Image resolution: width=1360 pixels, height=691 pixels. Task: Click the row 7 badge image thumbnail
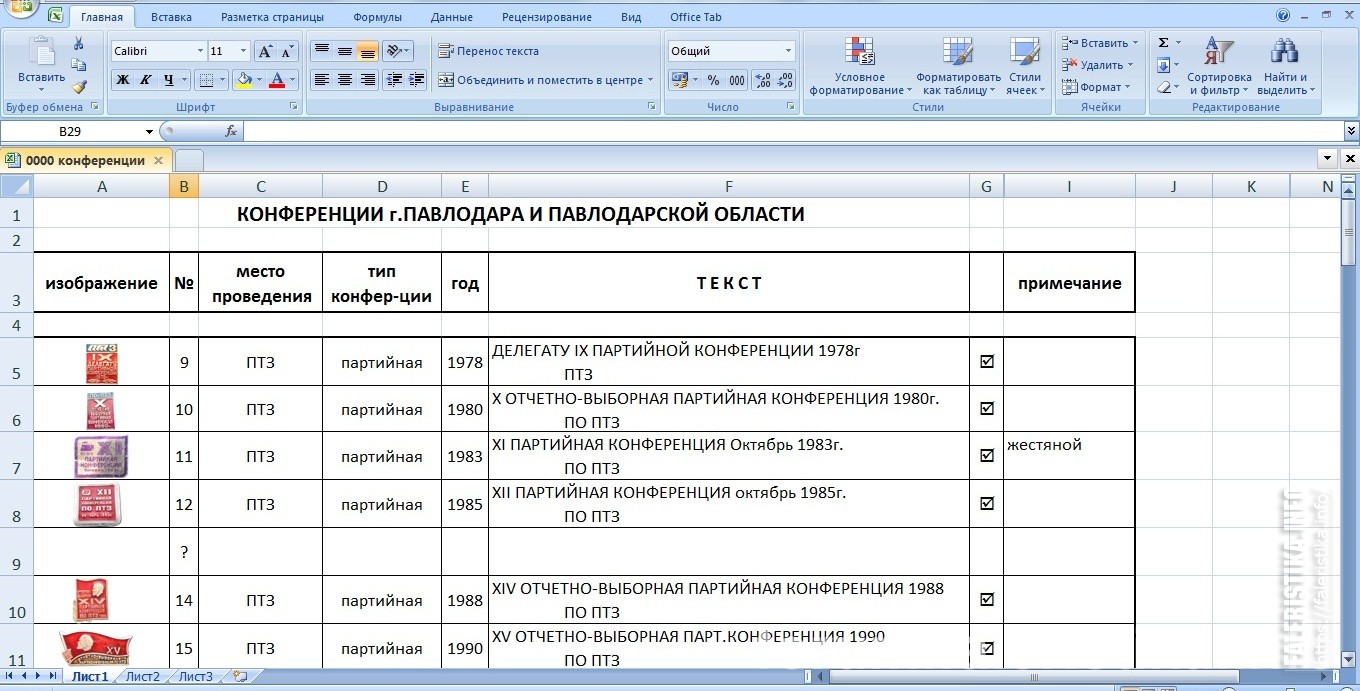101,456
